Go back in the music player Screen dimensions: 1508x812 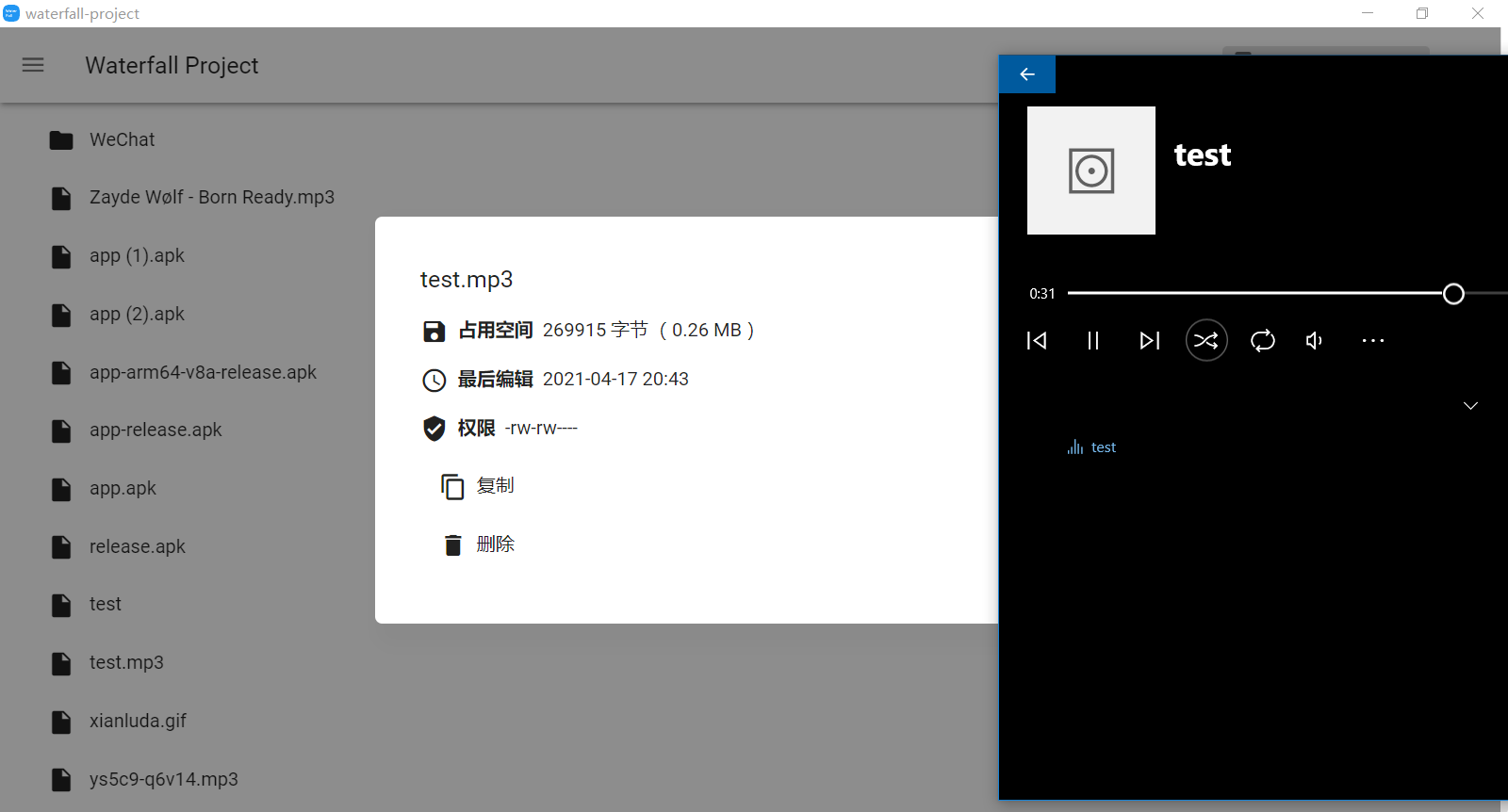1027,74
